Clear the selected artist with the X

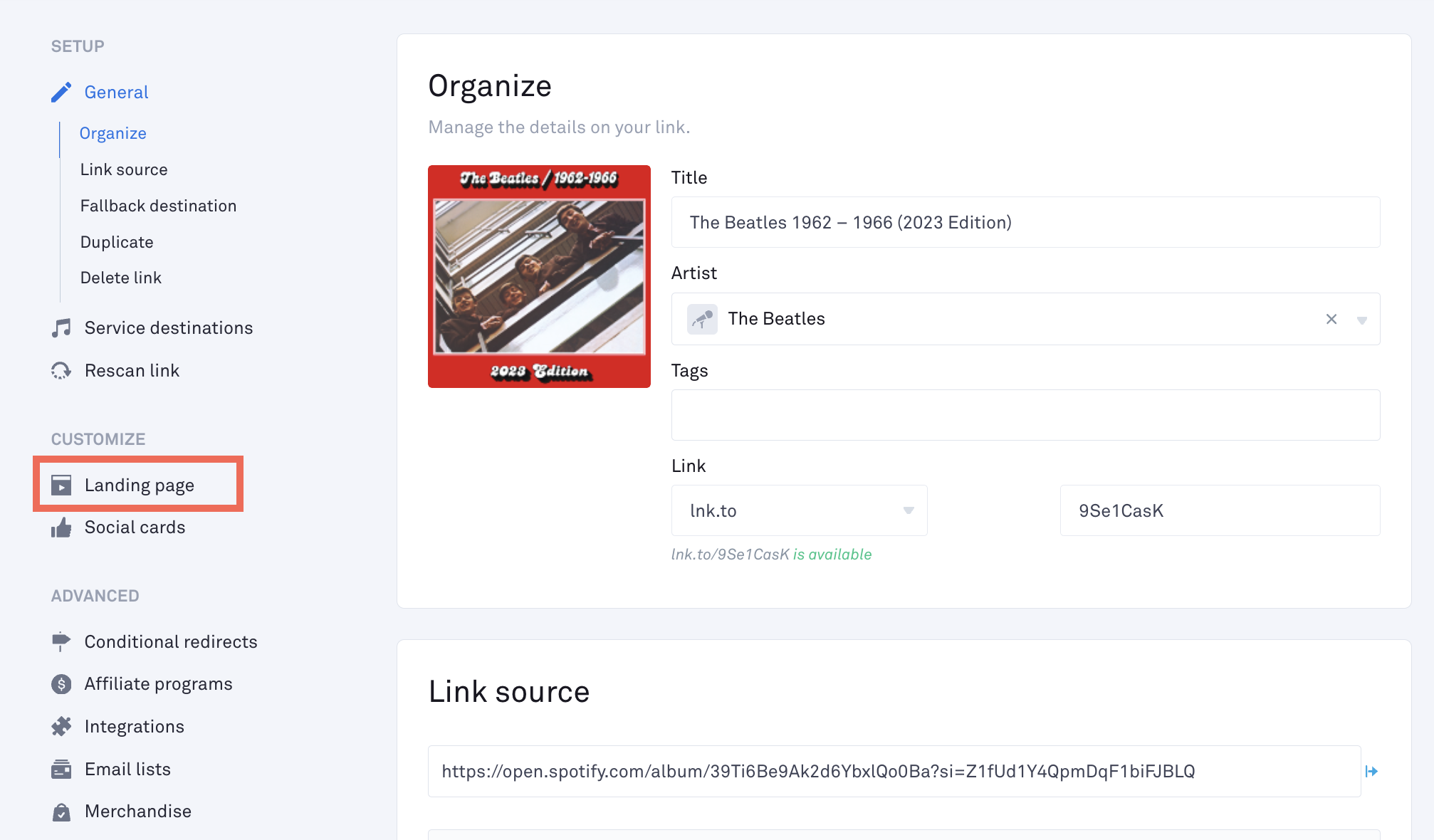pyautogui.click(x=1331, y=319)
